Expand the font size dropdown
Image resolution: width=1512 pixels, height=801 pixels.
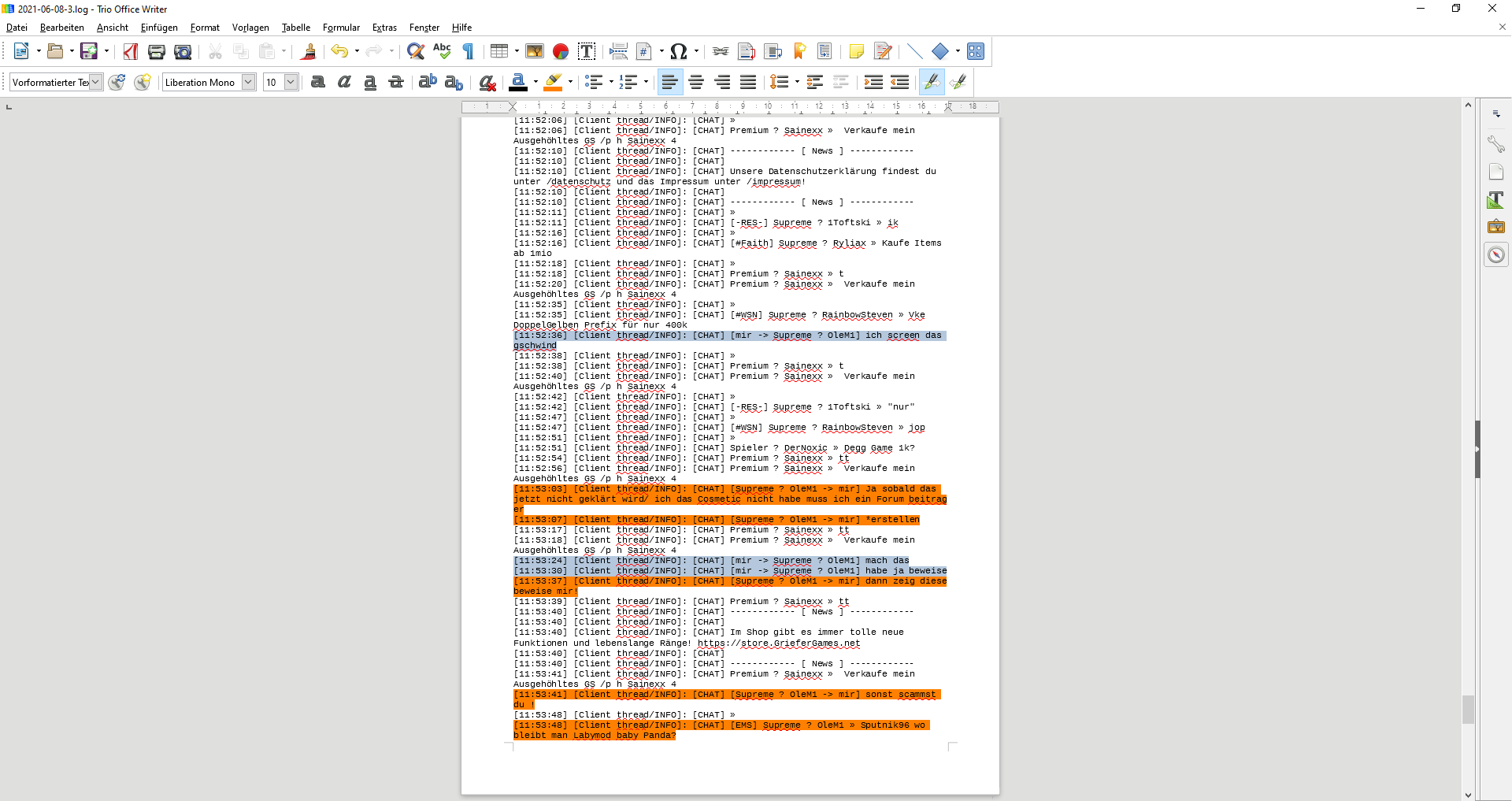pyautogui.click(x=291, y=82)
